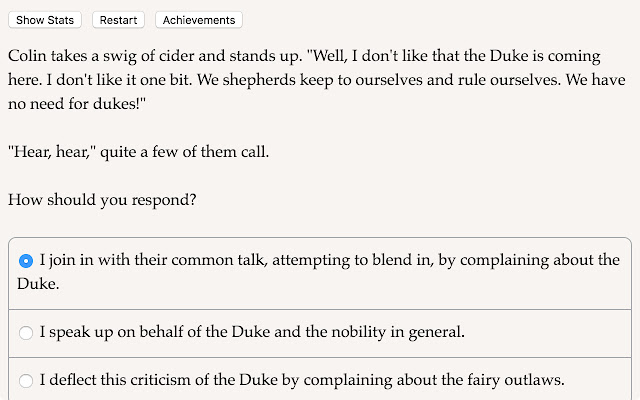Click the line '"Hear, hear," quite a few of them call'
The width and height of the screenshot is (640, 400).
click(x=139, y=151)
